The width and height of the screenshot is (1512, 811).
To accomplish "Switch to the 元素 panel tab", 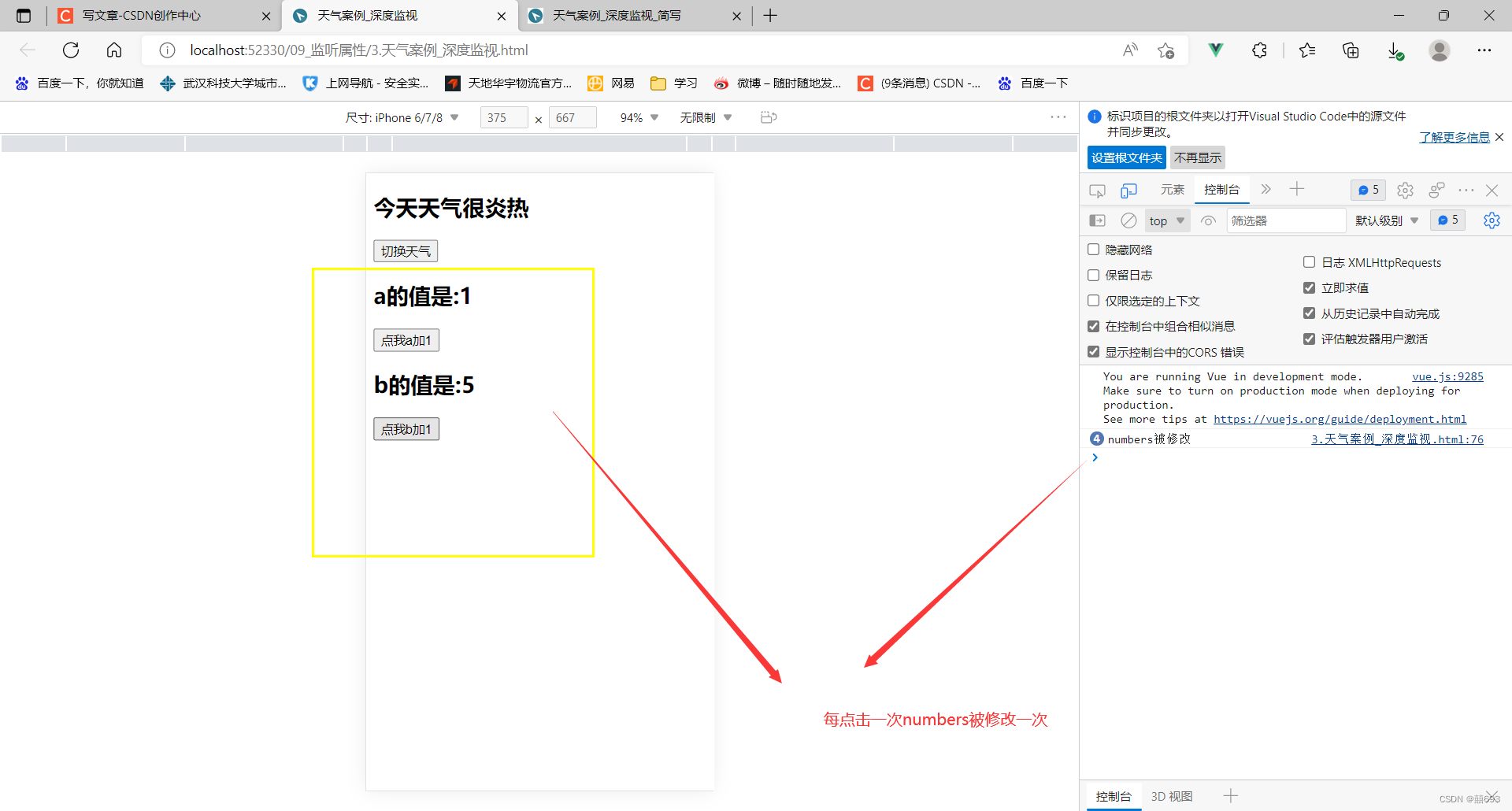I will coord(1173,190).
